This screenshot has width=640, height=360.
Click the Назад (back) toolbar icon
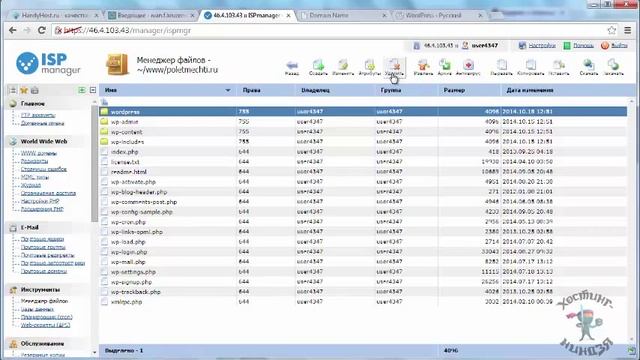click(292, 66)
